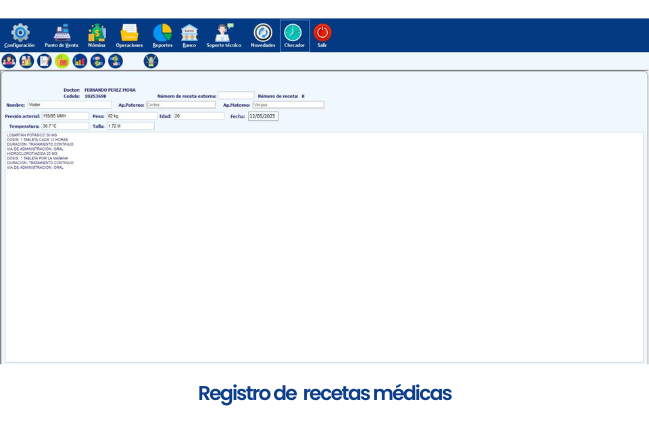Open the Checador clock icon
This screenshot has height=427, width=649.
point(293,33)
